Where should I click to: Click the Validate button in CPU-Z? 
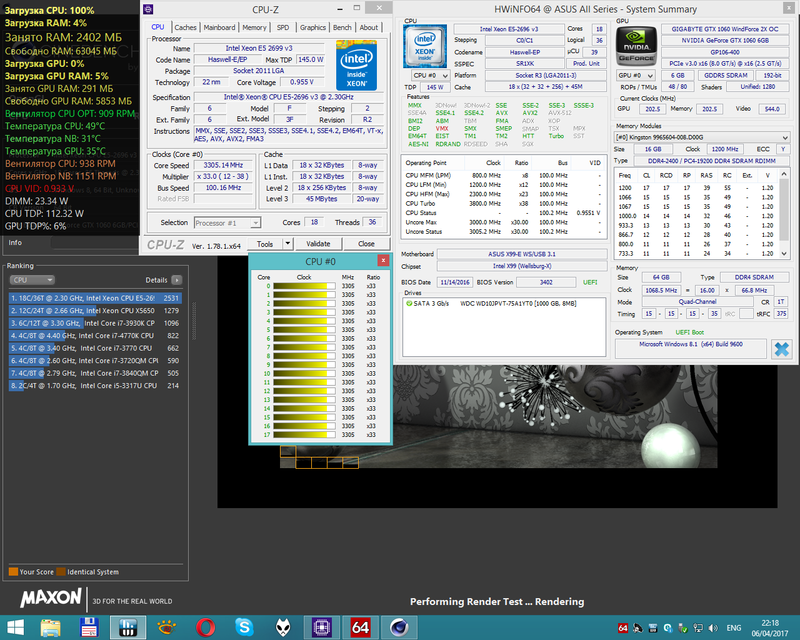[318, 243]
